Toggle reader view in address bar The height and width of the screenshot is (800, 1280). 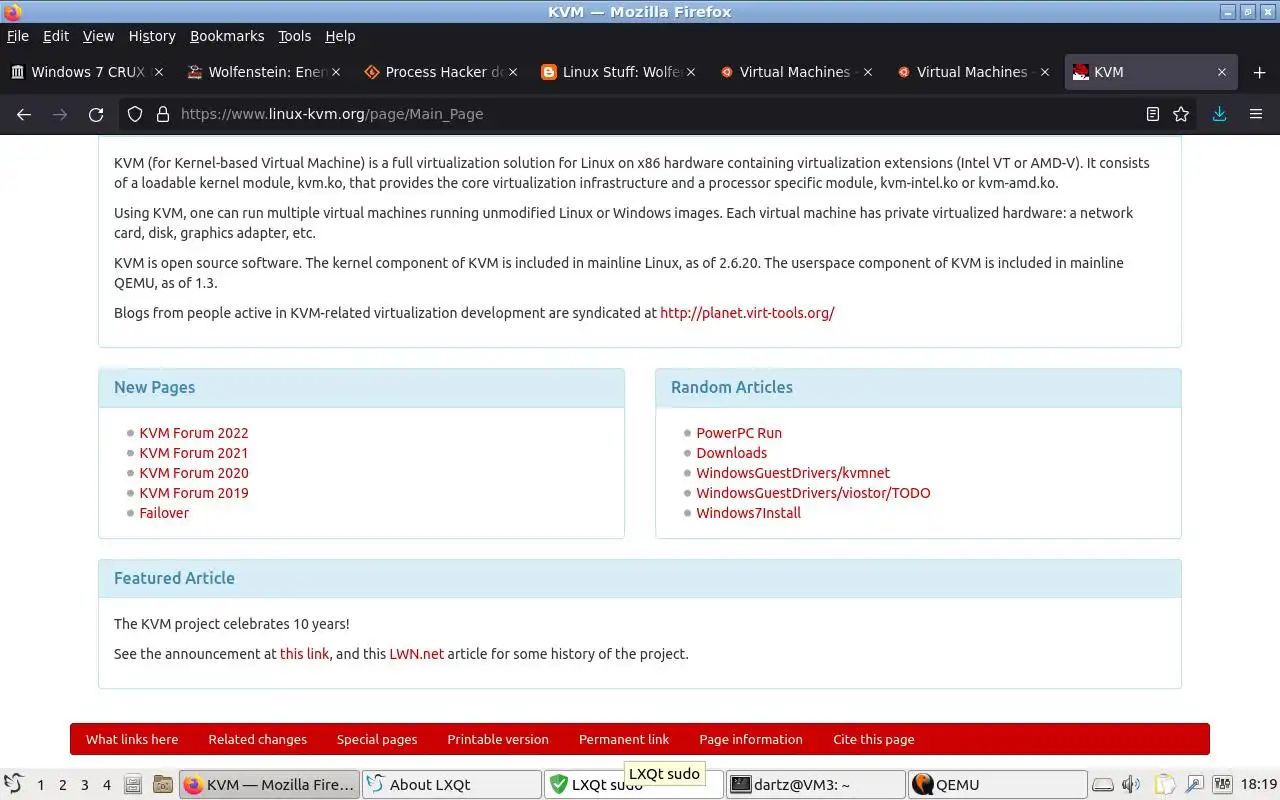tap(1153, 114)
